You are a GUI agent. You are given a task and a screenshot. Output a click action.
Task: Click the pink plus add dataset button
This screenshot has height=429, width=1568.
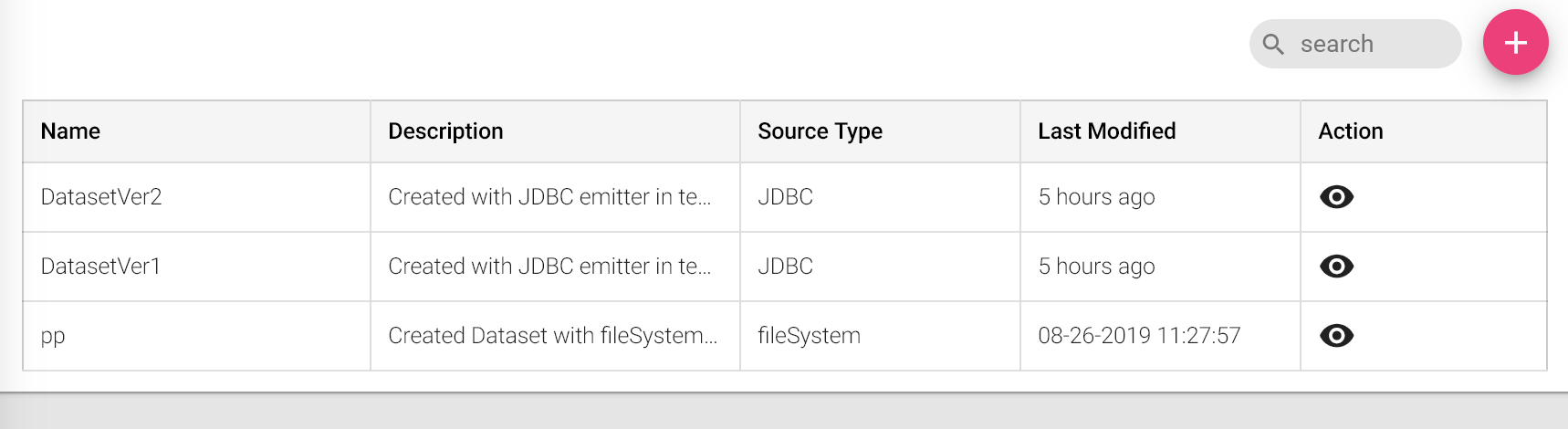coord(1515,42)
